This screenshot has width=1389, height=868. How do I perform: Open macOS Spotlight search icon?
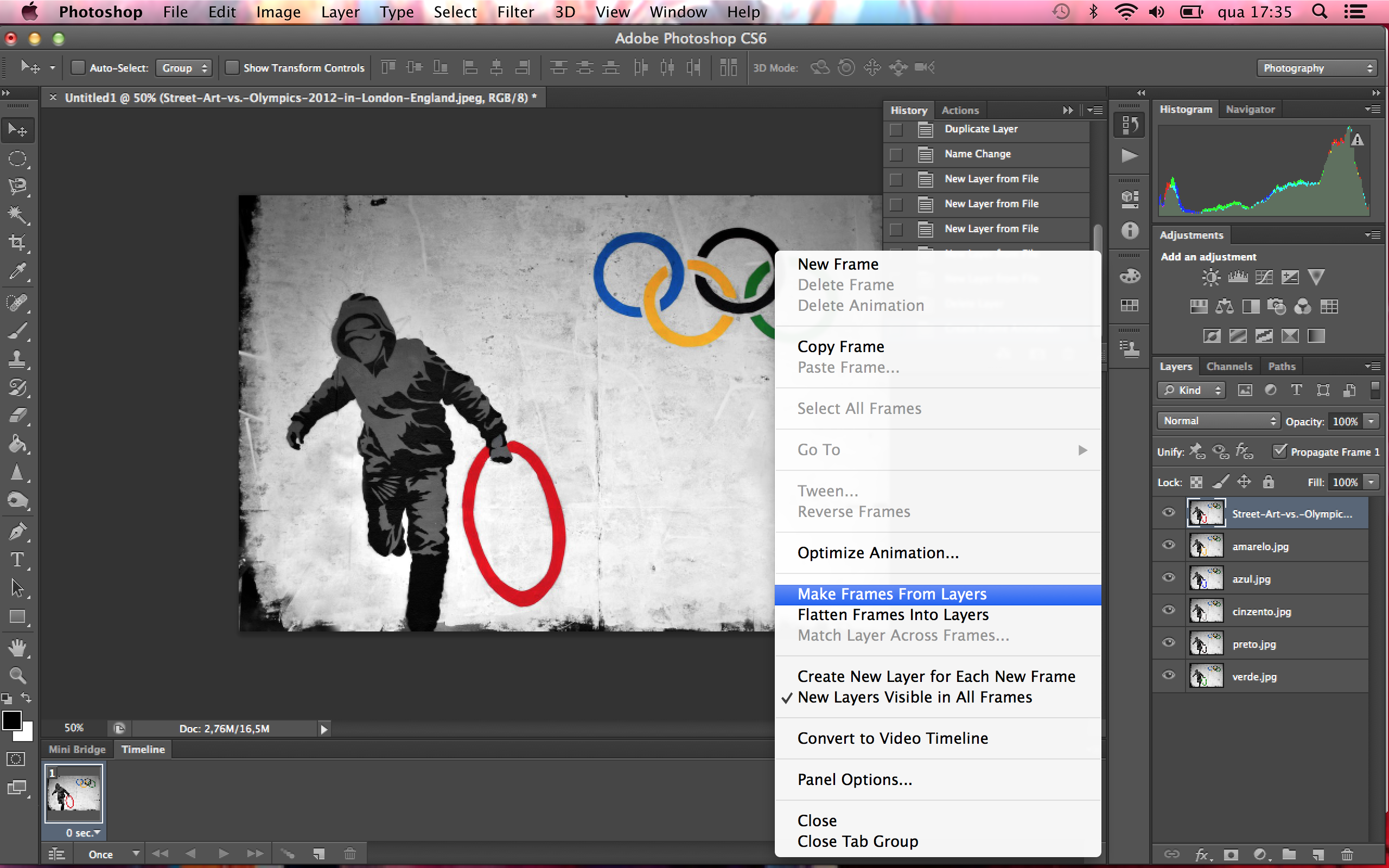1320,12
